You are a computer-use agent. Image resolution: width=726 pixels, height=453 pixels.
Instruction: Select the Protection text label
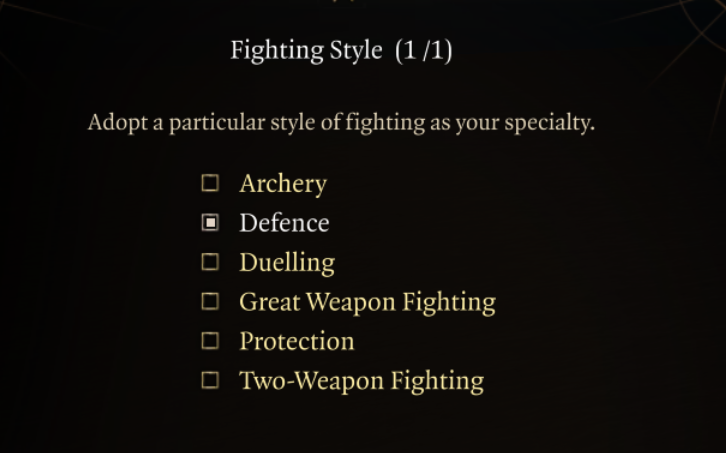click(x=296, y=341)
